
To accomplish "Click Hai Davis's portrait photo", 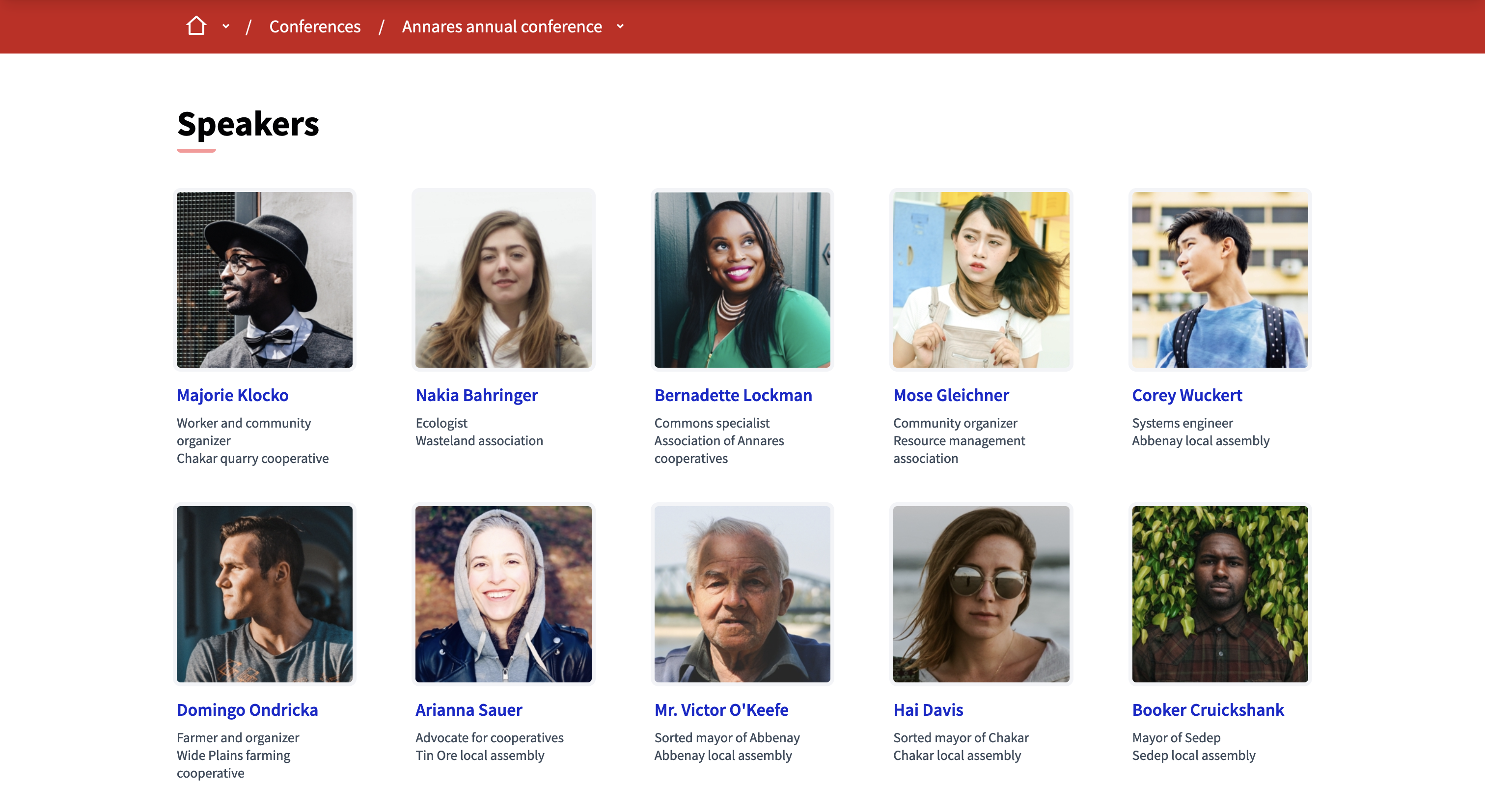I will click(981, 594).
